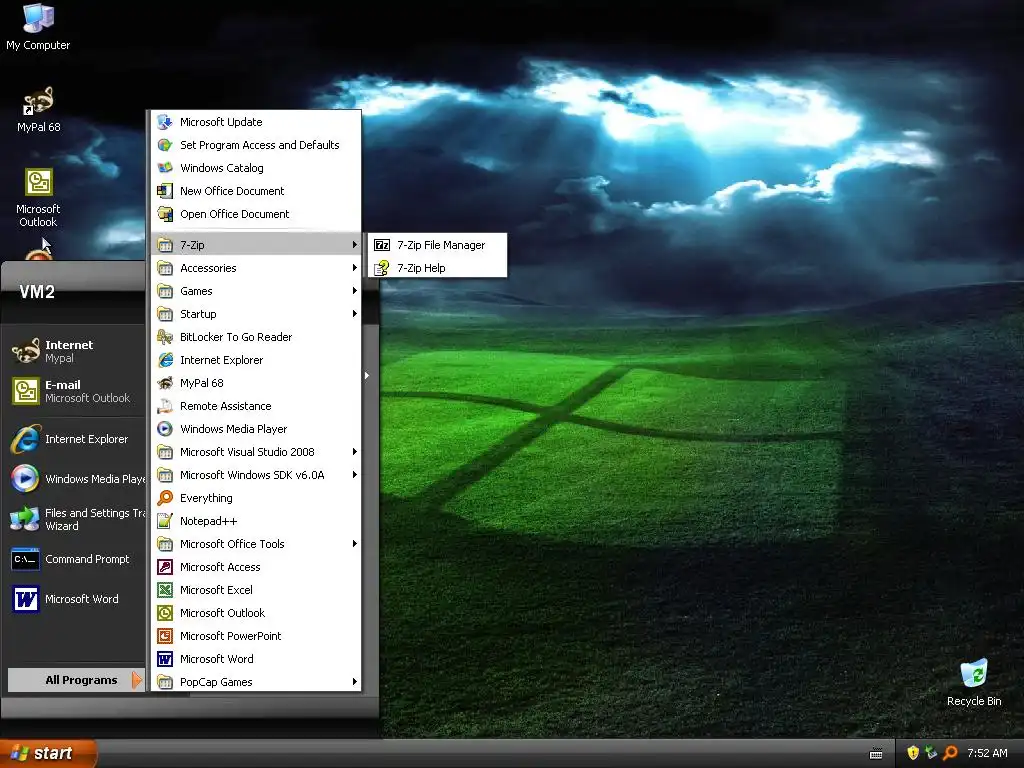
Task: Select the Microsoft Windows SDK v6.0A text
Action: click(252, 475)
